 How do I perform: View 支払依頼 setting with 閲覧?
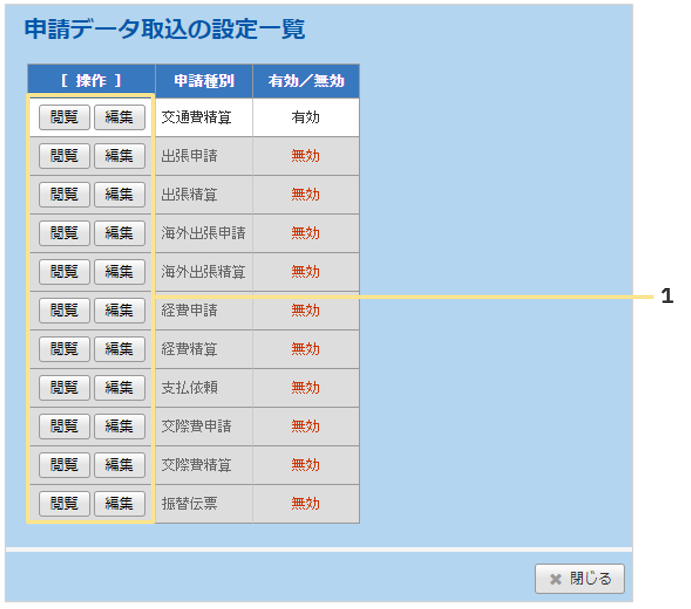[64, 388]
